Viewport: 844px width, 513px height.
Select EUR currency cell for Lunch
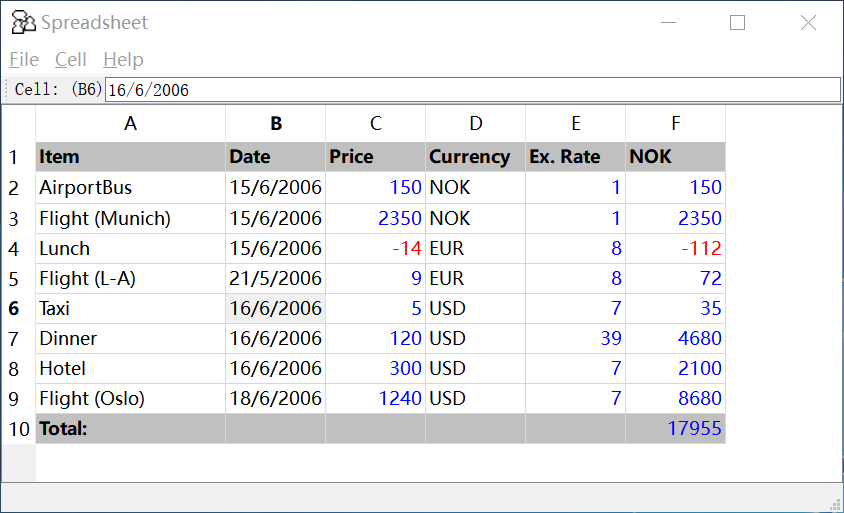476,249
